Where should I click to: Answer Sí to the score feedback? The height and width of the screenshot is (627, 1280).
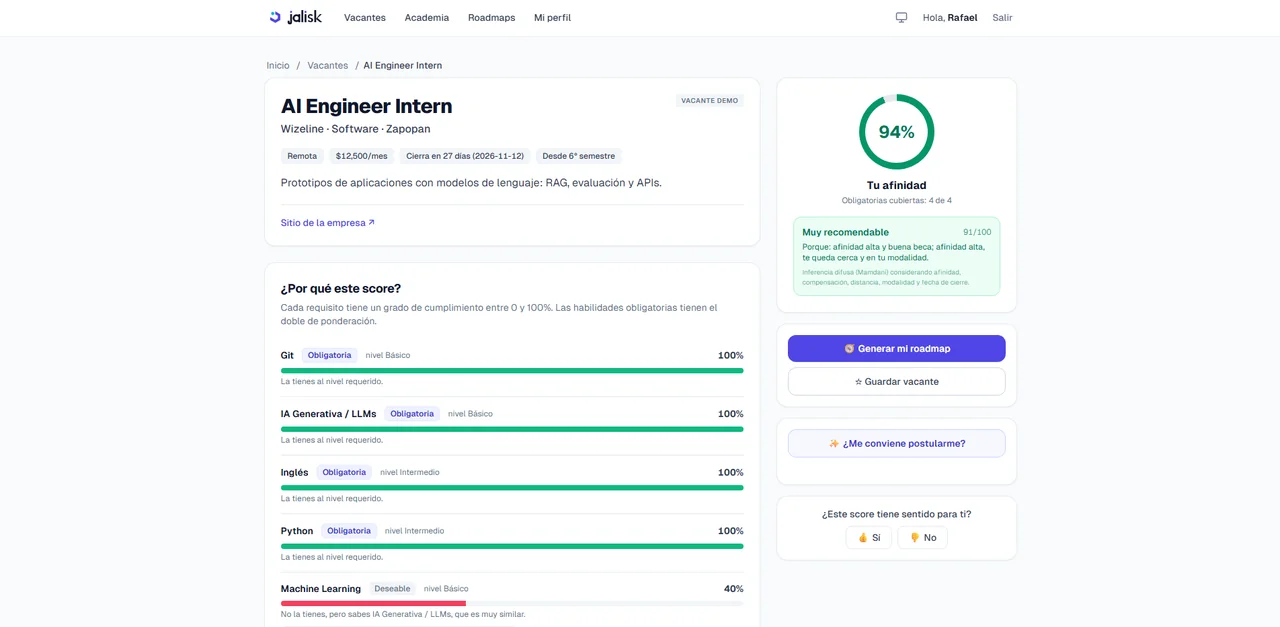(869, 537)
